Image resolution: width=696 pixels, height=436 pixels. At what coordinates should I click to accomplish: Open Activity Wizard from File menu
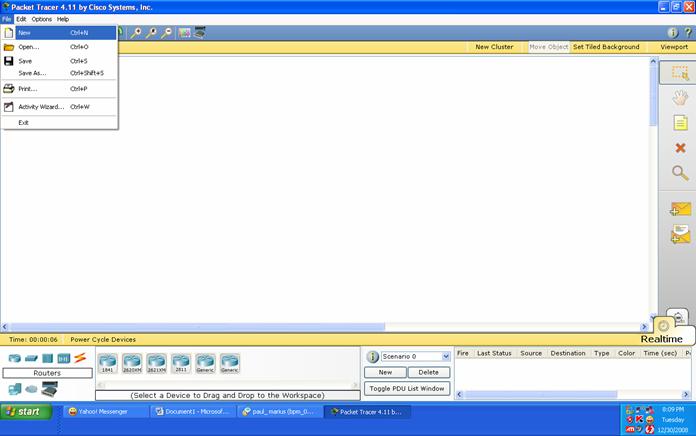coord(41,106)
